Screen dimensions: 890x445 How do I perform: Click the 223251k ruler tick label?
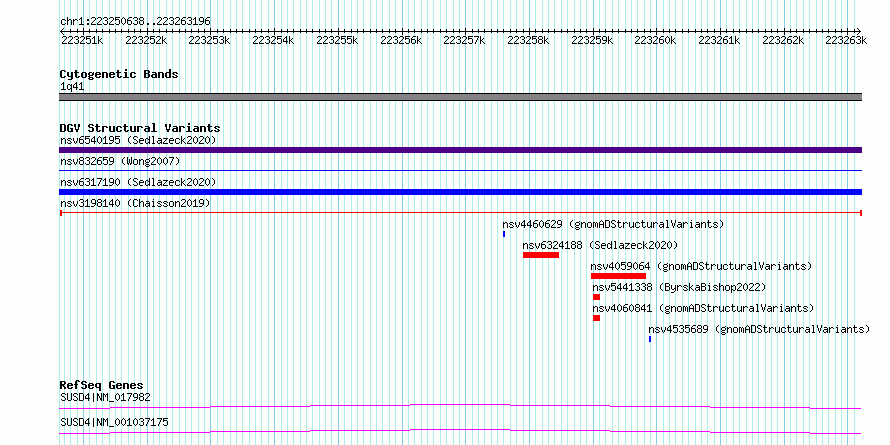82,40
